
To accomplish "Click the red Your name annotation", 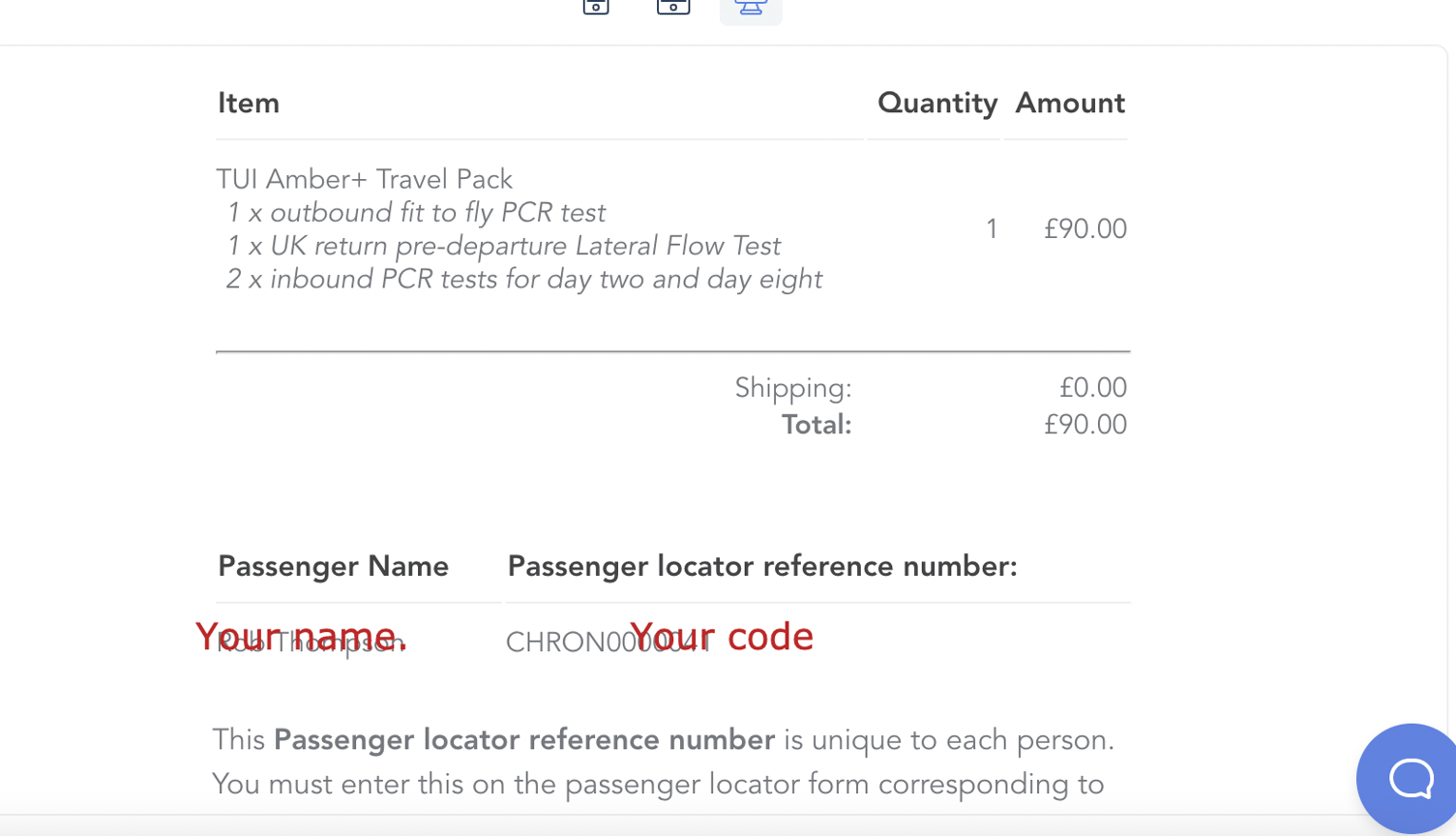I will click(x=302, y=637).
